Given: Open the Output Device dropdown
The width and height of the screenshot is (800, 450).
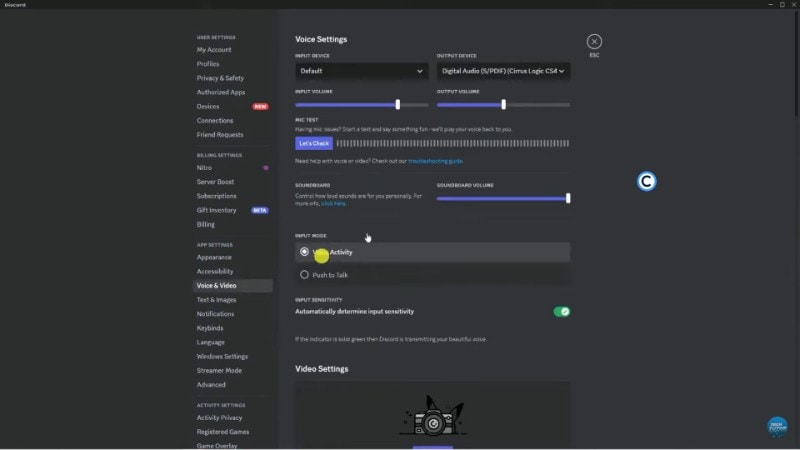Looking at the screenshot, I should pyautogui.click(x=503, y=71).
